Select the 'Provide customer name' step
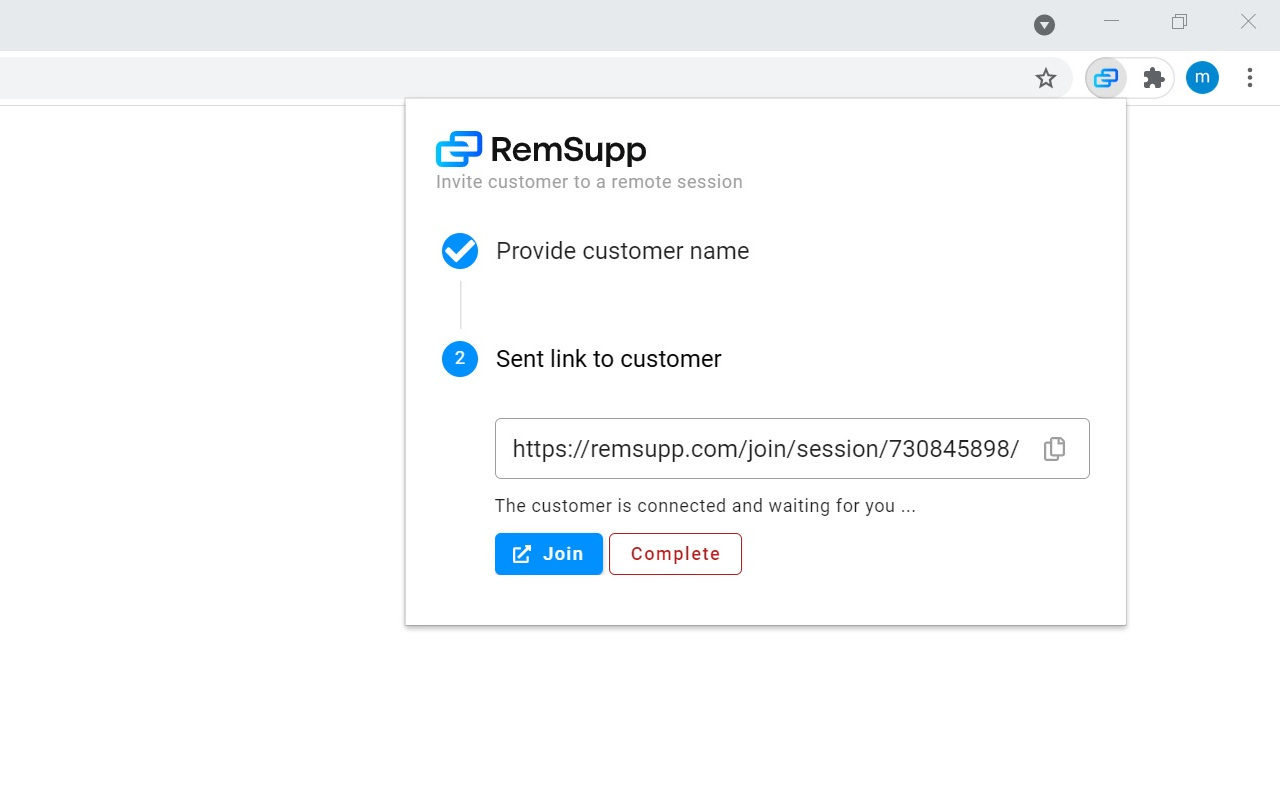 pyautogui.click(x=622, y=251)
